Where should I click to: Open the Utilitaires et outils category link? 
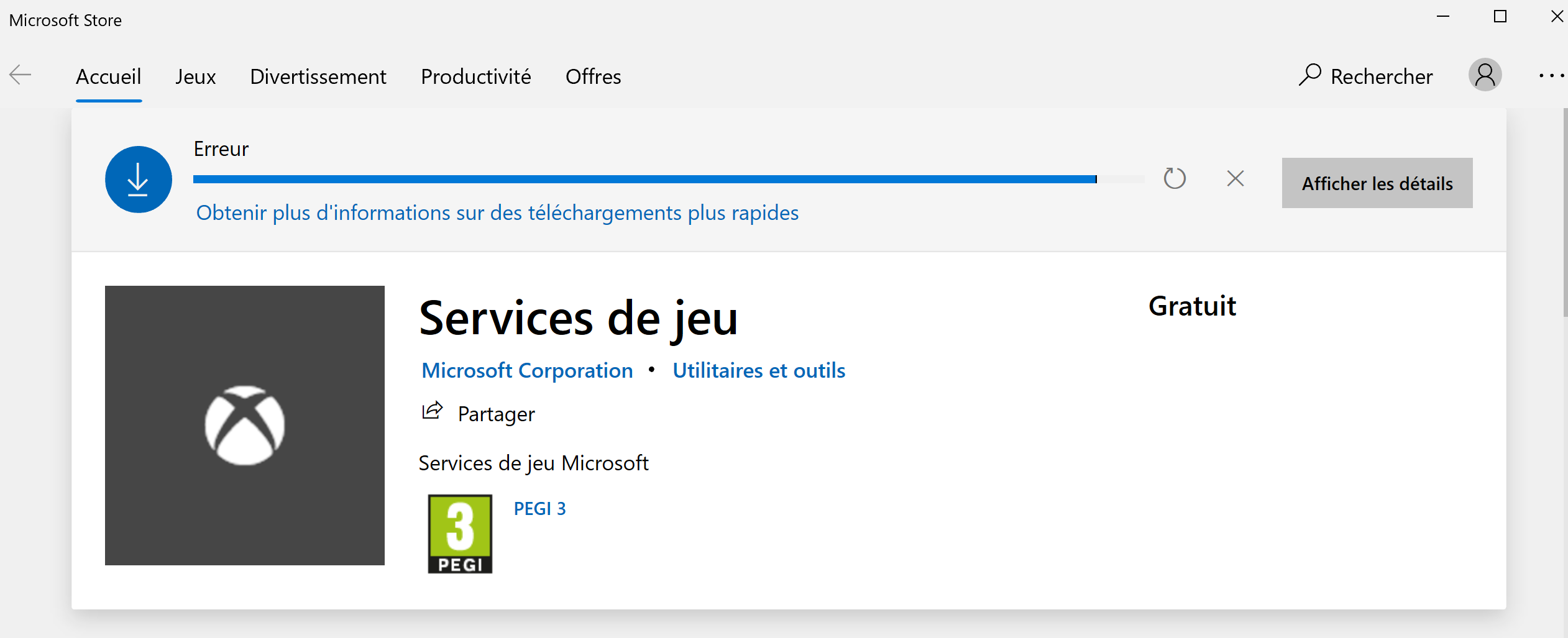(759, 371)
